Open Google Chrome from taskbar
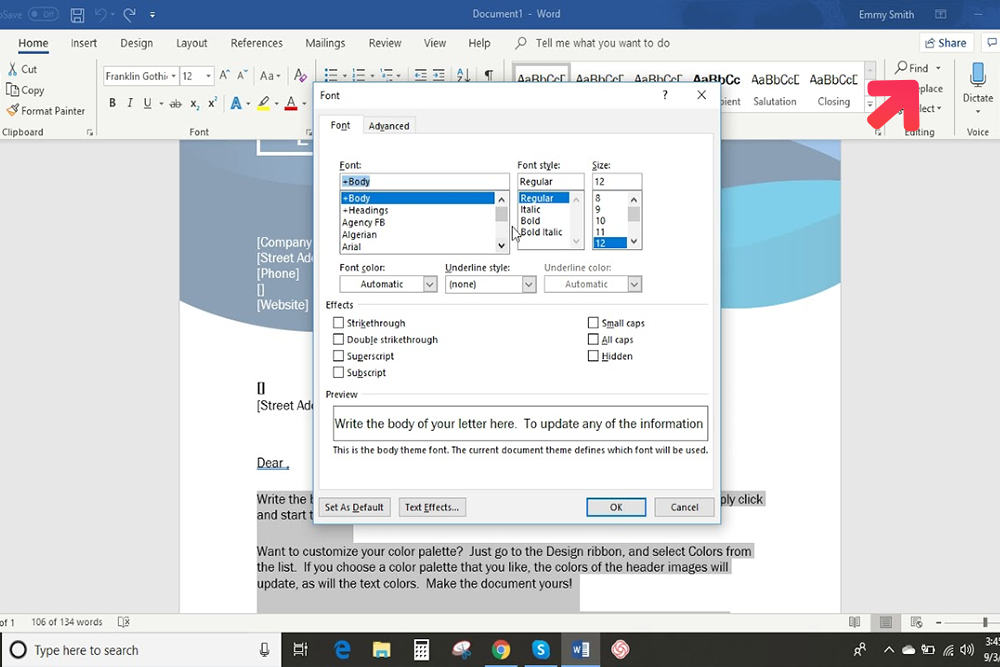 pos(501,650)
